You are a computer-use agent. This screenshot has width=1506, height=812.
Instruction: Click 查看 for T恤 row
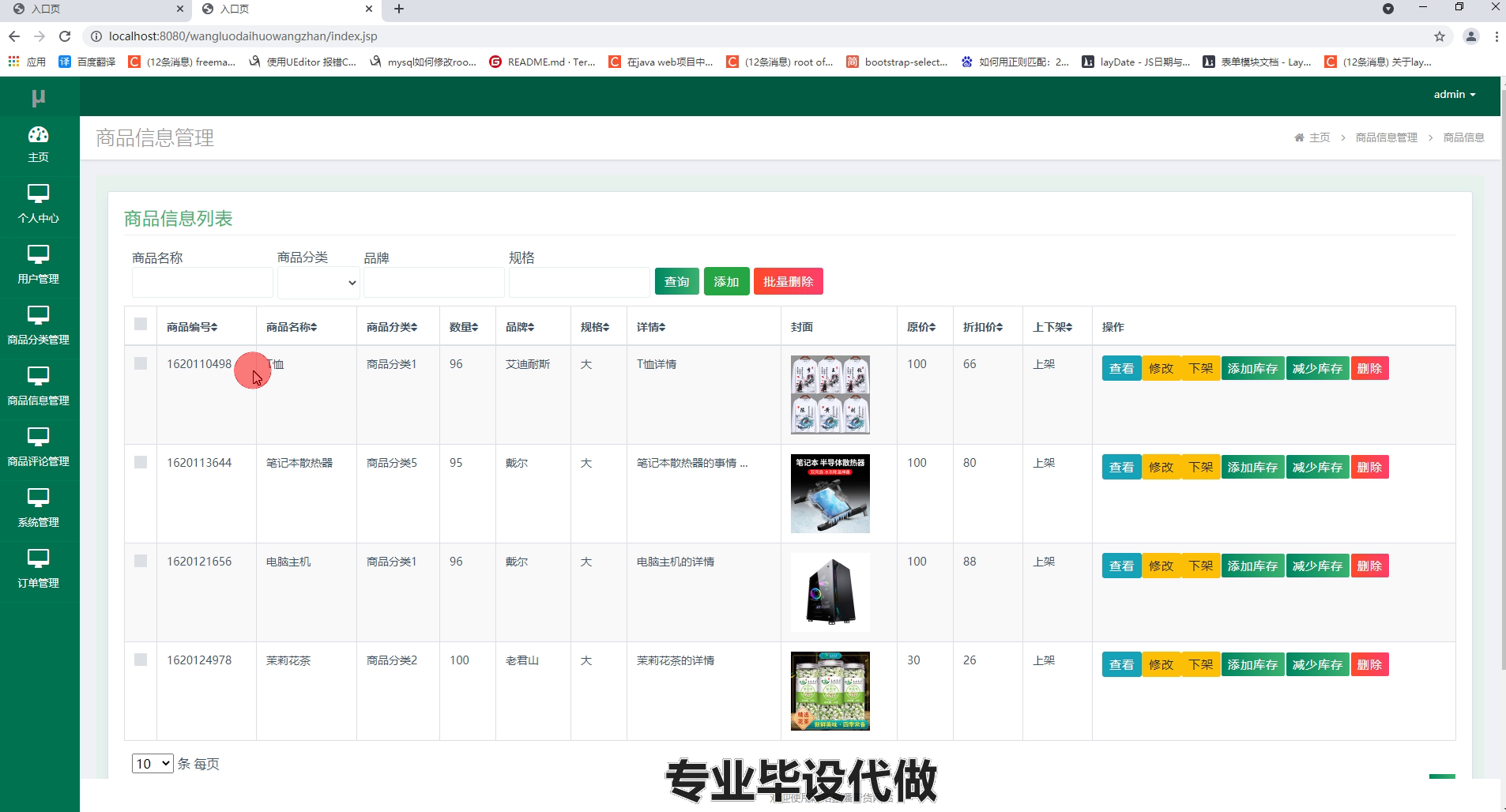[1121, 368]
